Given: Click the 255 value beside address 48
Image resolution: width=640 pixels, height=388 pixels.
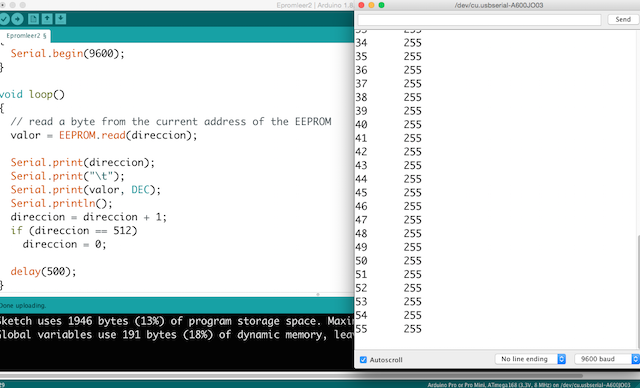Looking at the screenshot, I should click(413, 233).
